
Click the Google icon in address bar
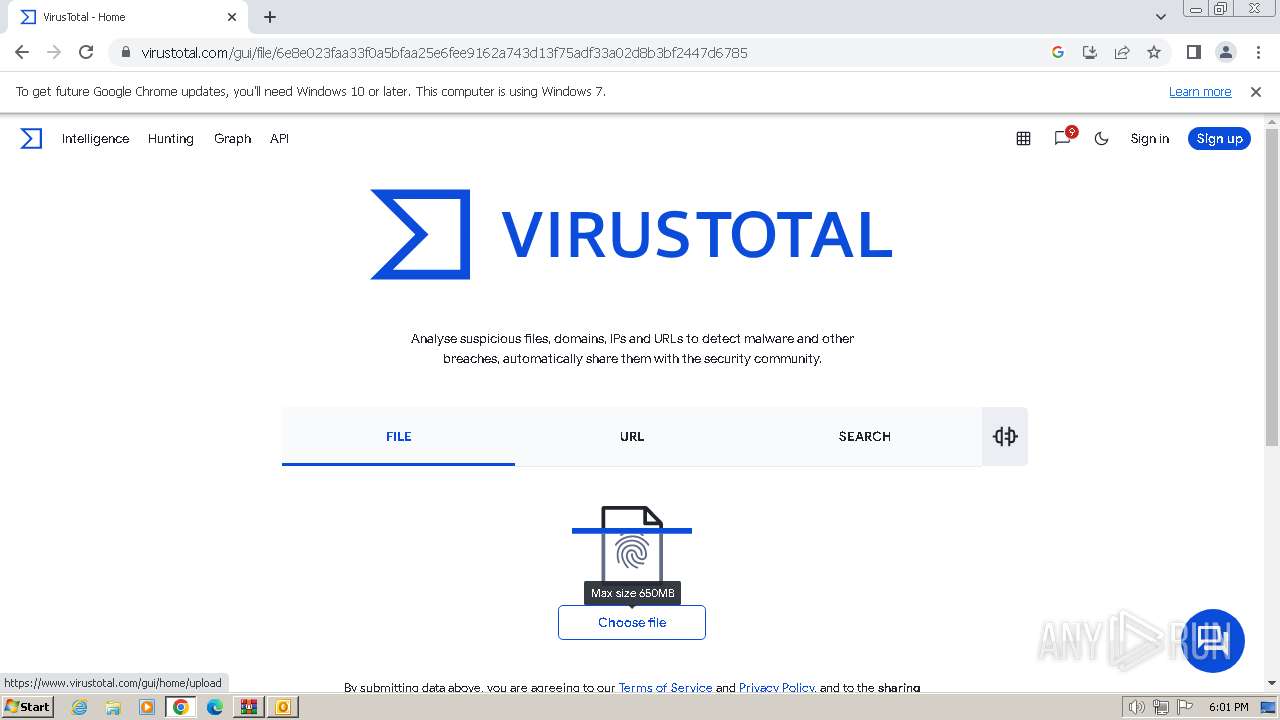pyautogui.click(x=1058, y=52)
